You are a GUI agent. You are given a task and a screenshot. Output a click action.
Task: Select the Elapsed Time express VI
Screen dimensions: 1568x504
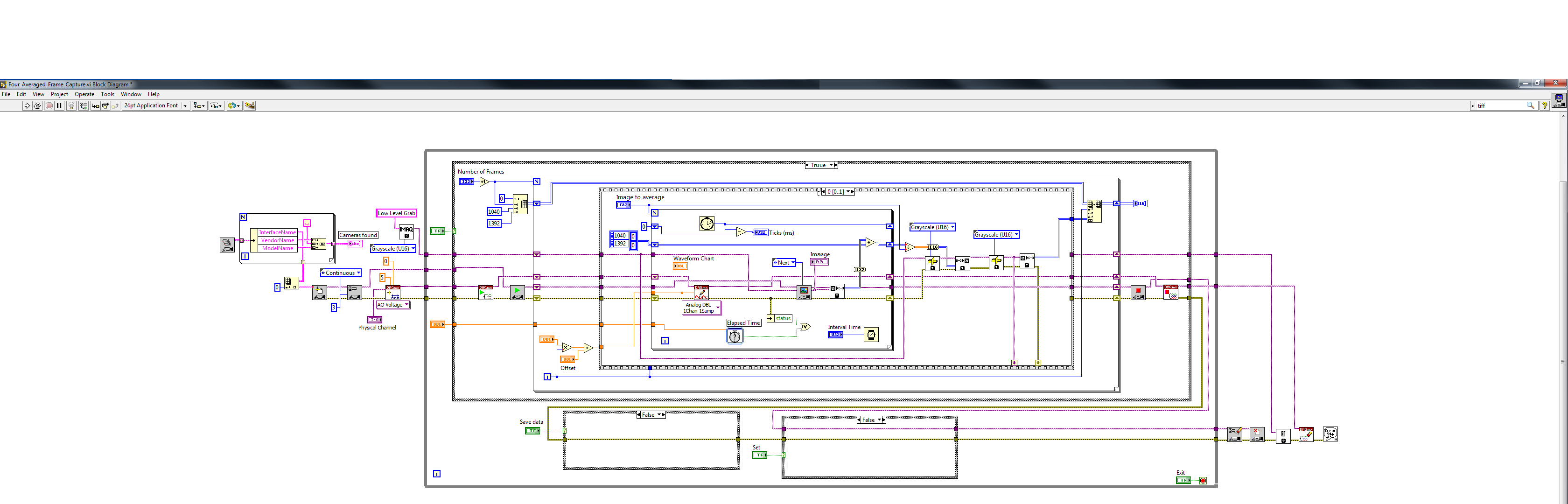tap(735, 336)
